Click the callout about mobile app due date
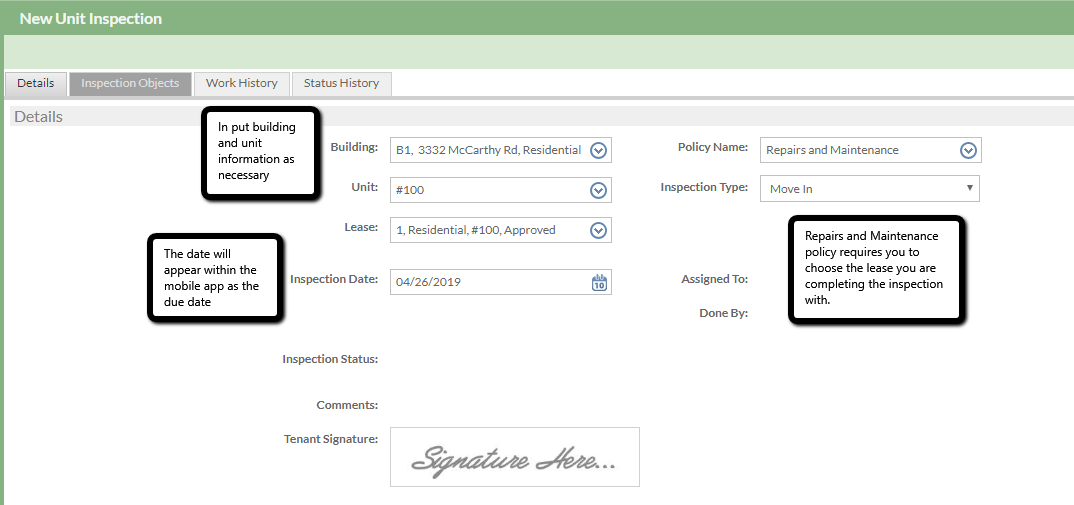The image size is (1074, 505). (214, 278)
